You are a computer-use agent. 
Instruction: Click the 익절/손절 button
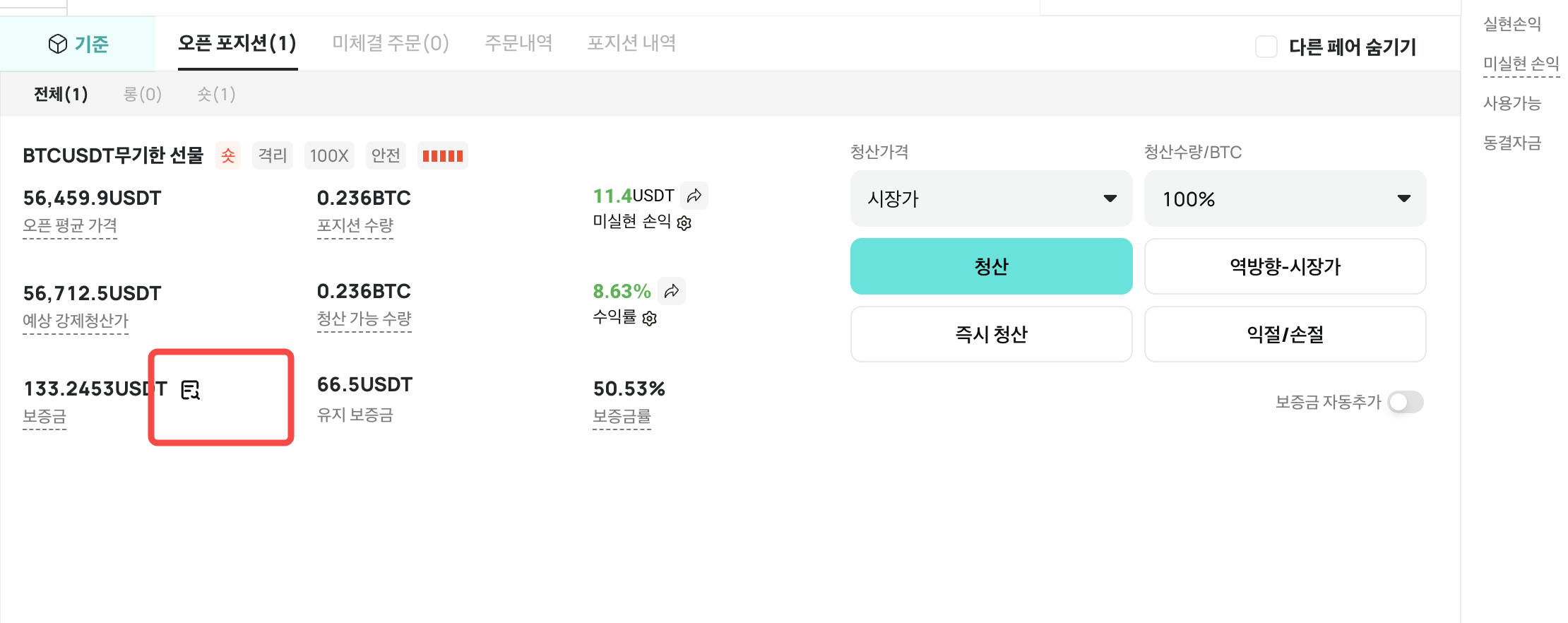click(x=1285, y=334)
